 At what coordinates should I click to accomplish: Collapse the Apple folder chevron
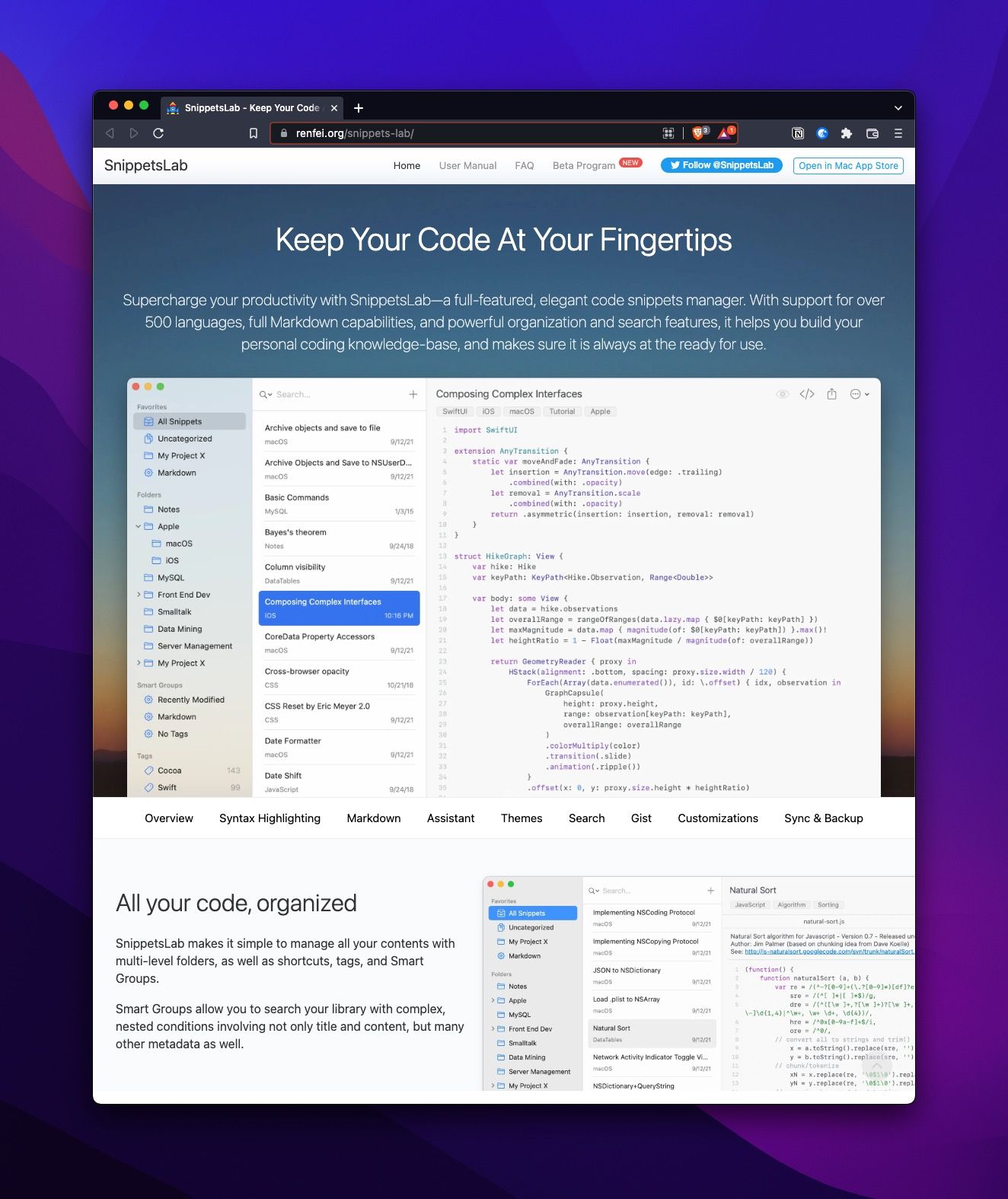pos(139,527)
